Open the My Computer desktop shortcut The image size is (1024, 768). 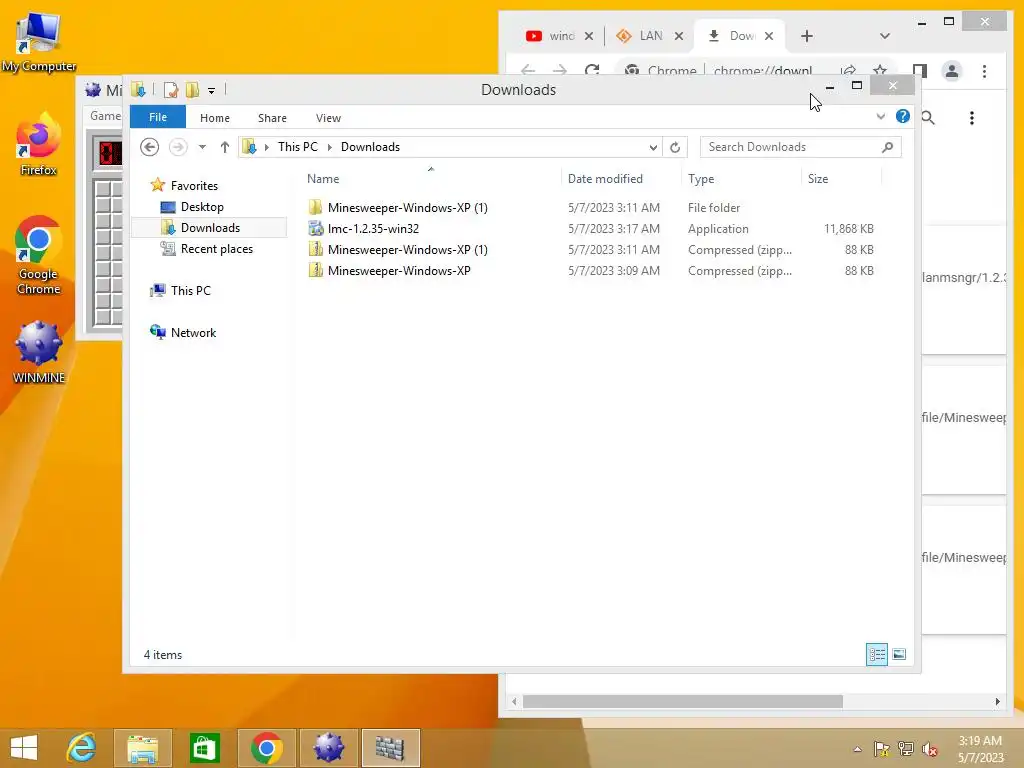point(39,42)
